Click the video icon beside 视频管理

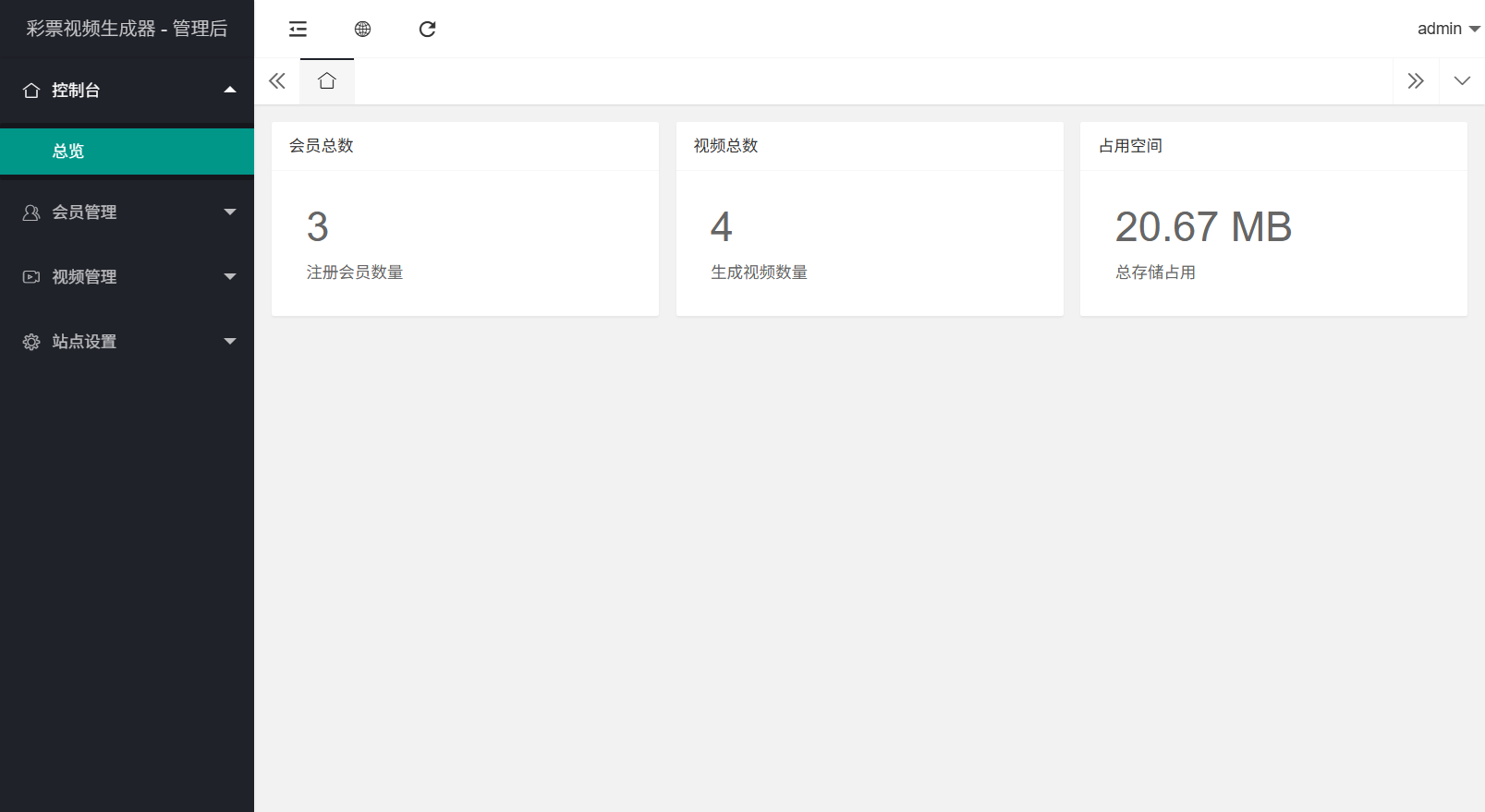click(31, 277)
